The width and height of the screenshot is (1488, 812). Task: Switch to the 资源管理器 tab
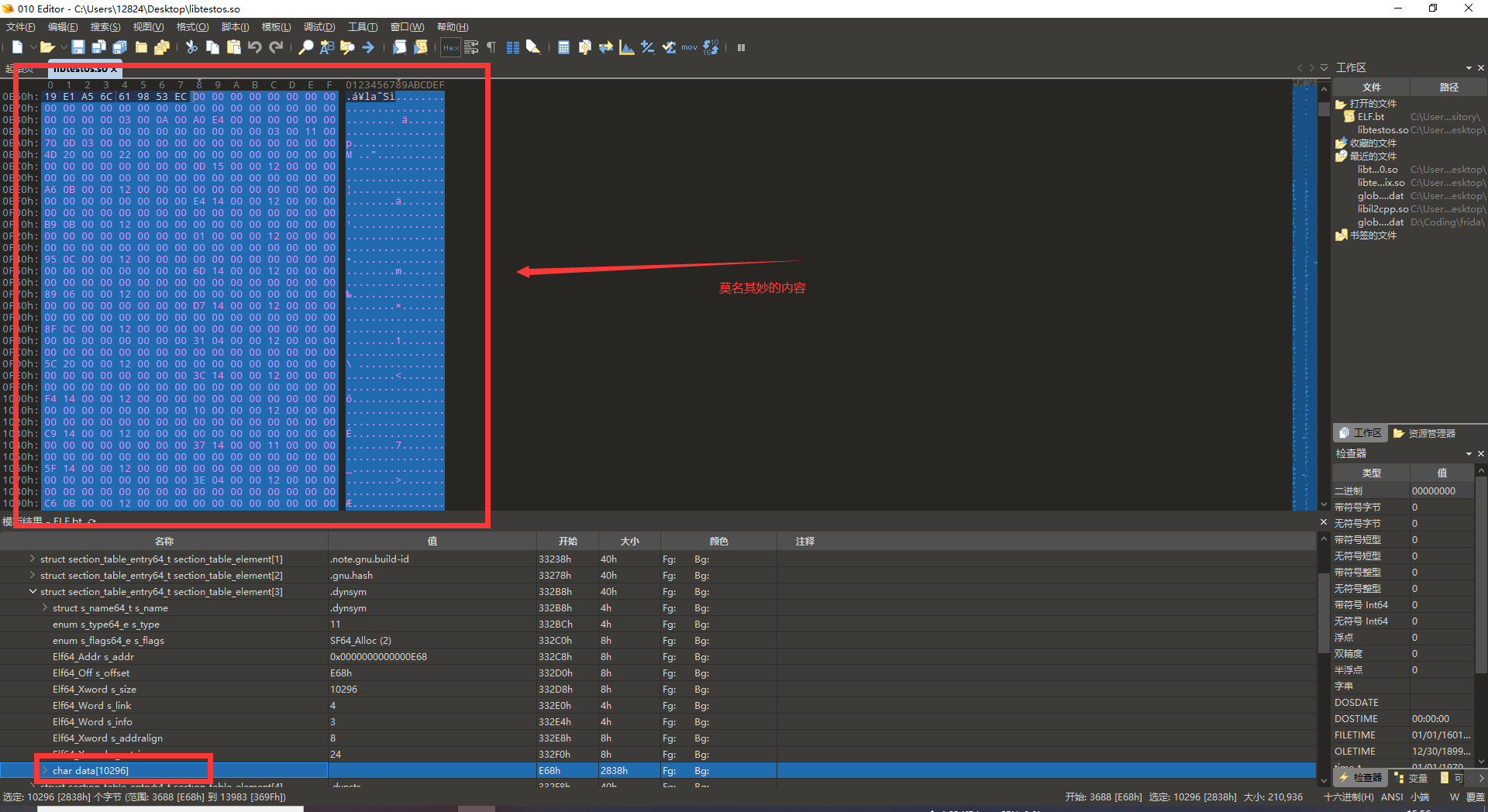[1424, 433]
